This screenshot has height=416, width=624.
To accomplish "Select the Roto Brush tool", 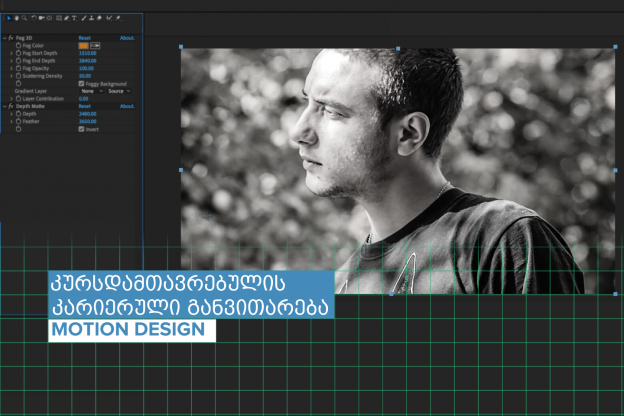I will tap(109, 18).
